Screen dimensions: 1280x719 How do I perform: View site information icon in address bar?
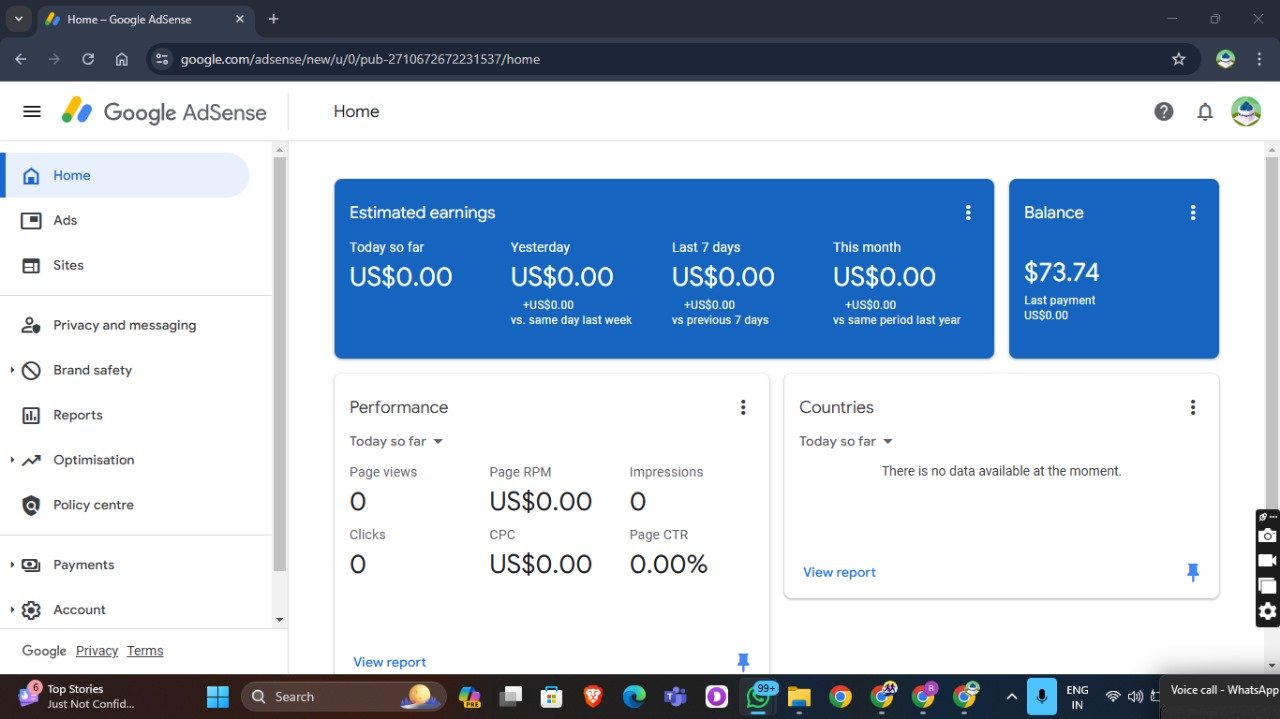[x=163, y=59]
